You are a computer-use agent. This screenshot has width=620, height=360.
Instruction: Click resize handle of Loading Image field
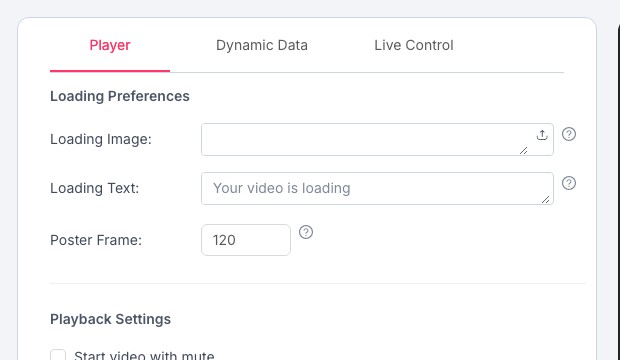pyautogui.click(x=524, y=150)
